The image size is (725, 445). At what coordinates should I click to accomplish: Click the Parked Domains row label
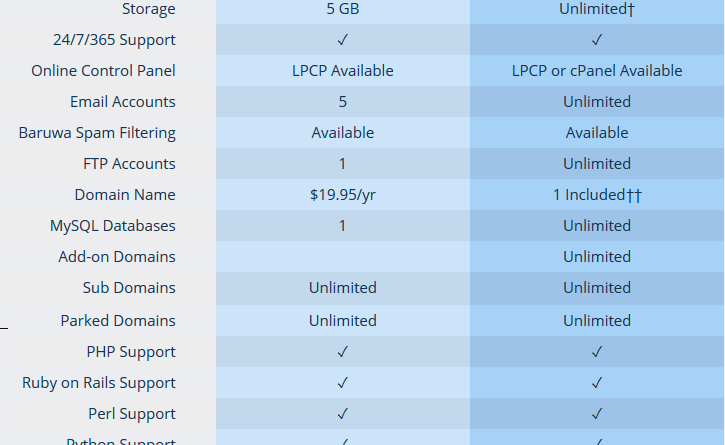tap(118, 321)
